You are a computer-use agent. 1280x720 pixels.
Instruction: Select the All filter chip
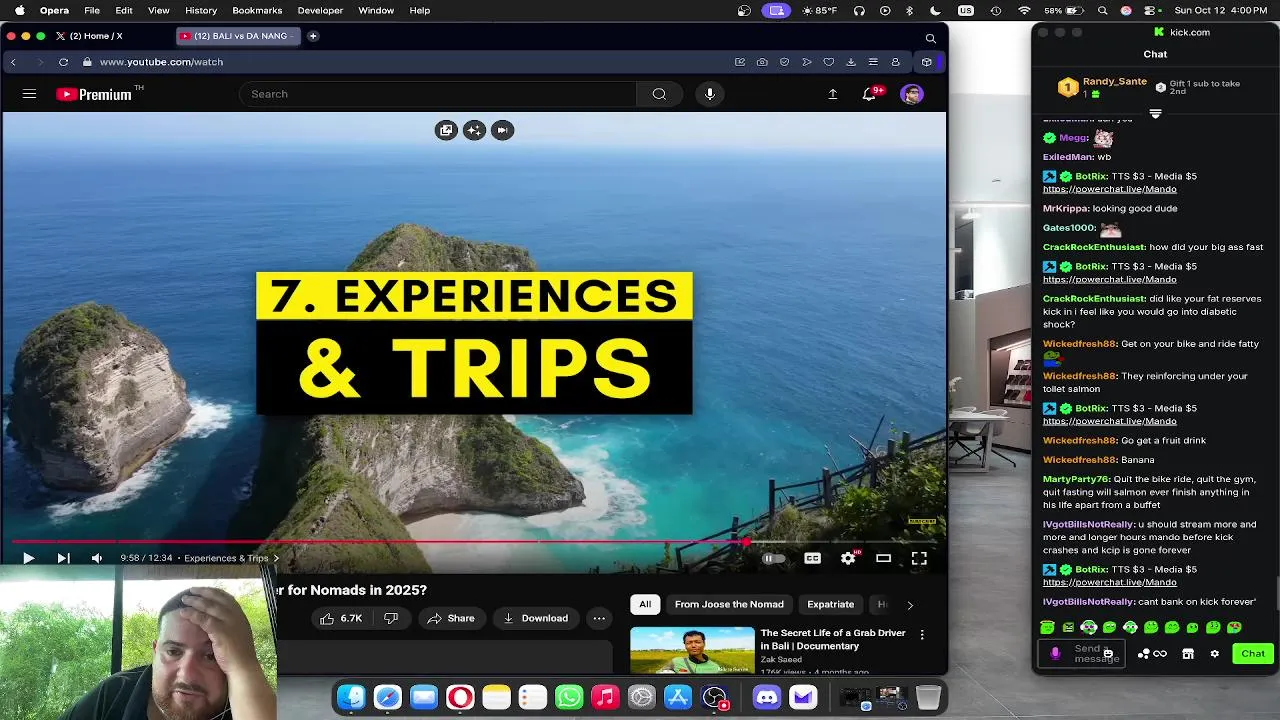click(x=645, y=604)
